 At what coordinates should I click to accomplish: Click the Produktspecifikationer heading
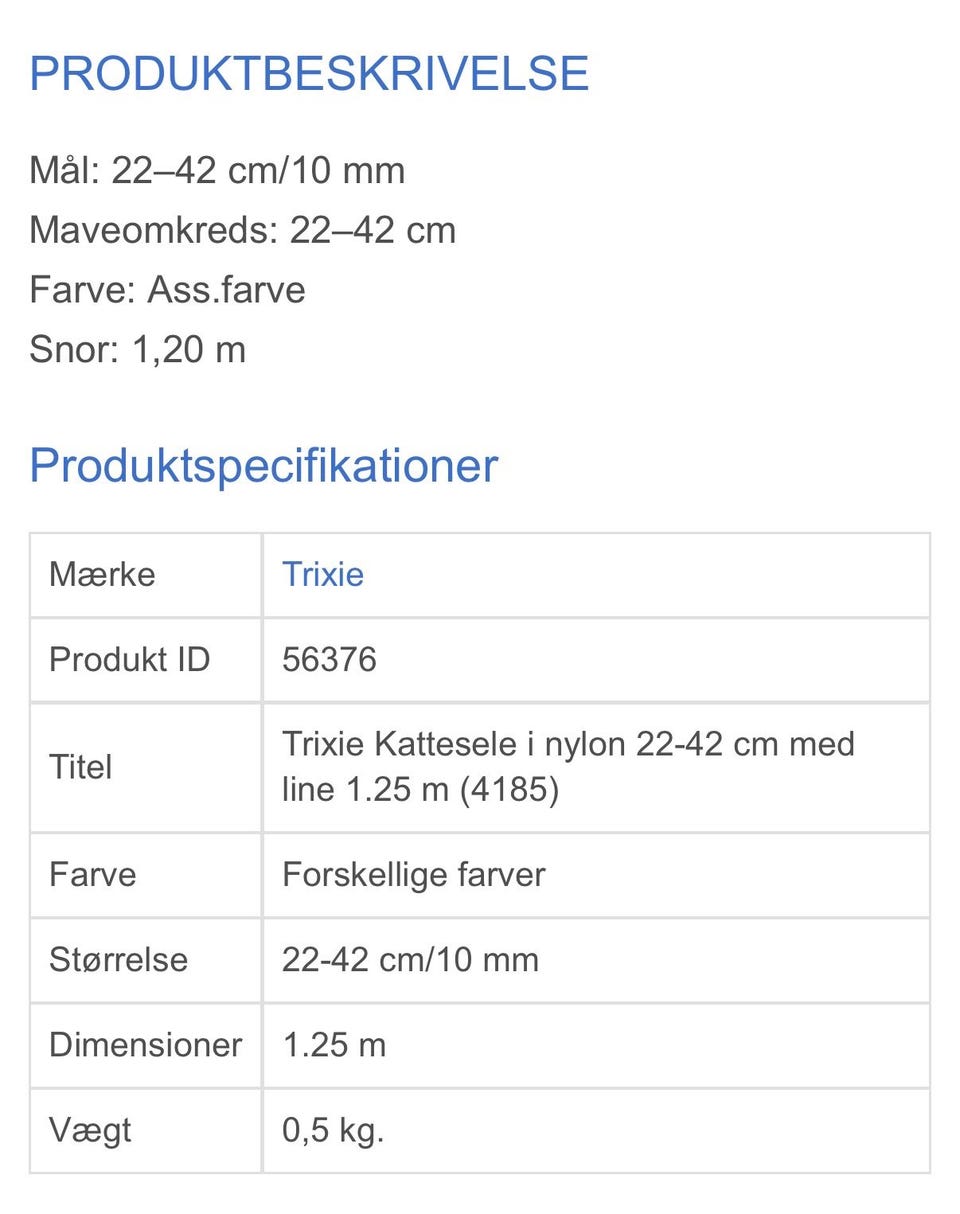(263, 466)
